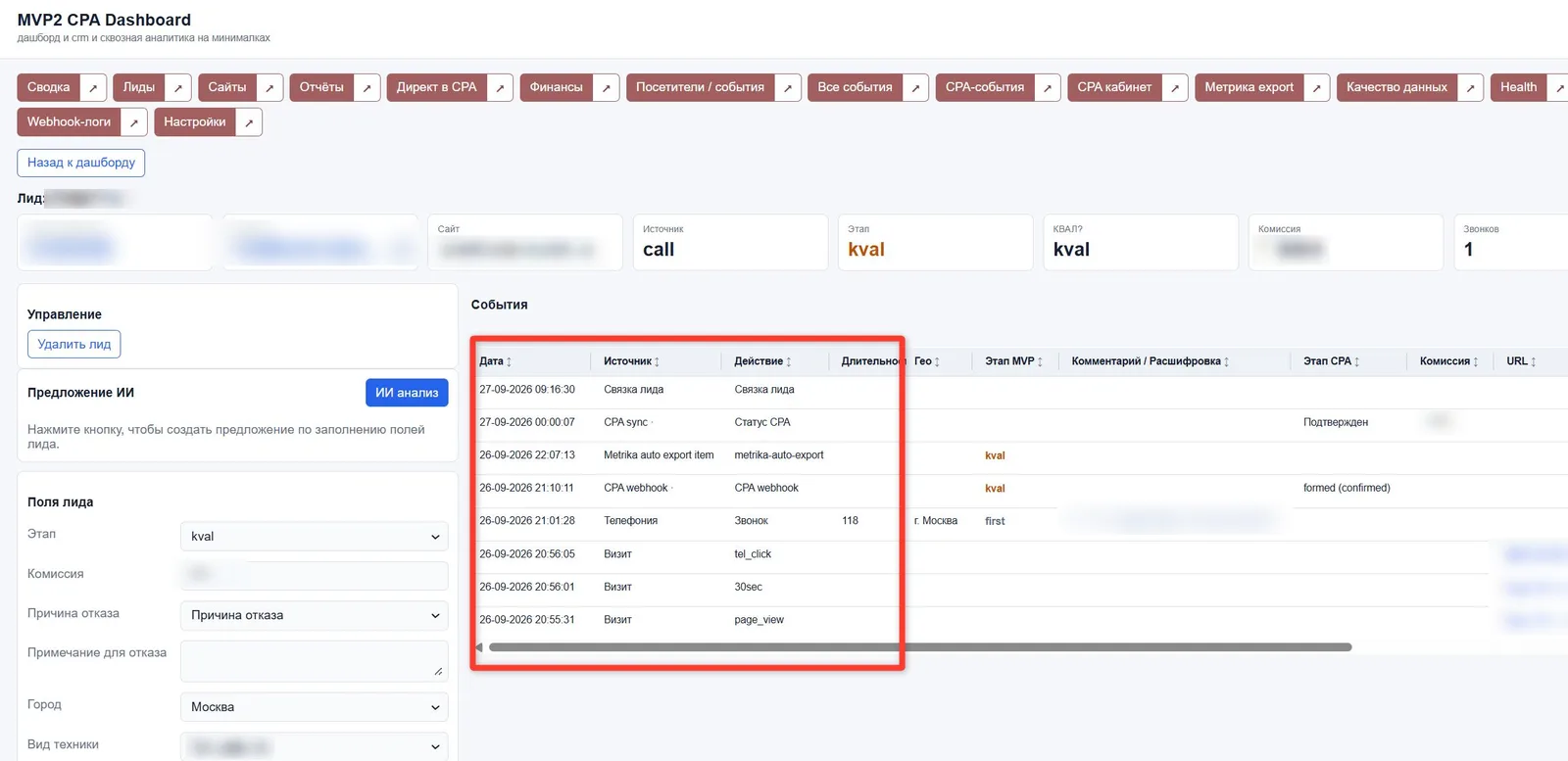The height and width of the screenshot is (761, 1568).
Task: Open the Город dropdown showing Москва
Action: [x=315, y=707]
